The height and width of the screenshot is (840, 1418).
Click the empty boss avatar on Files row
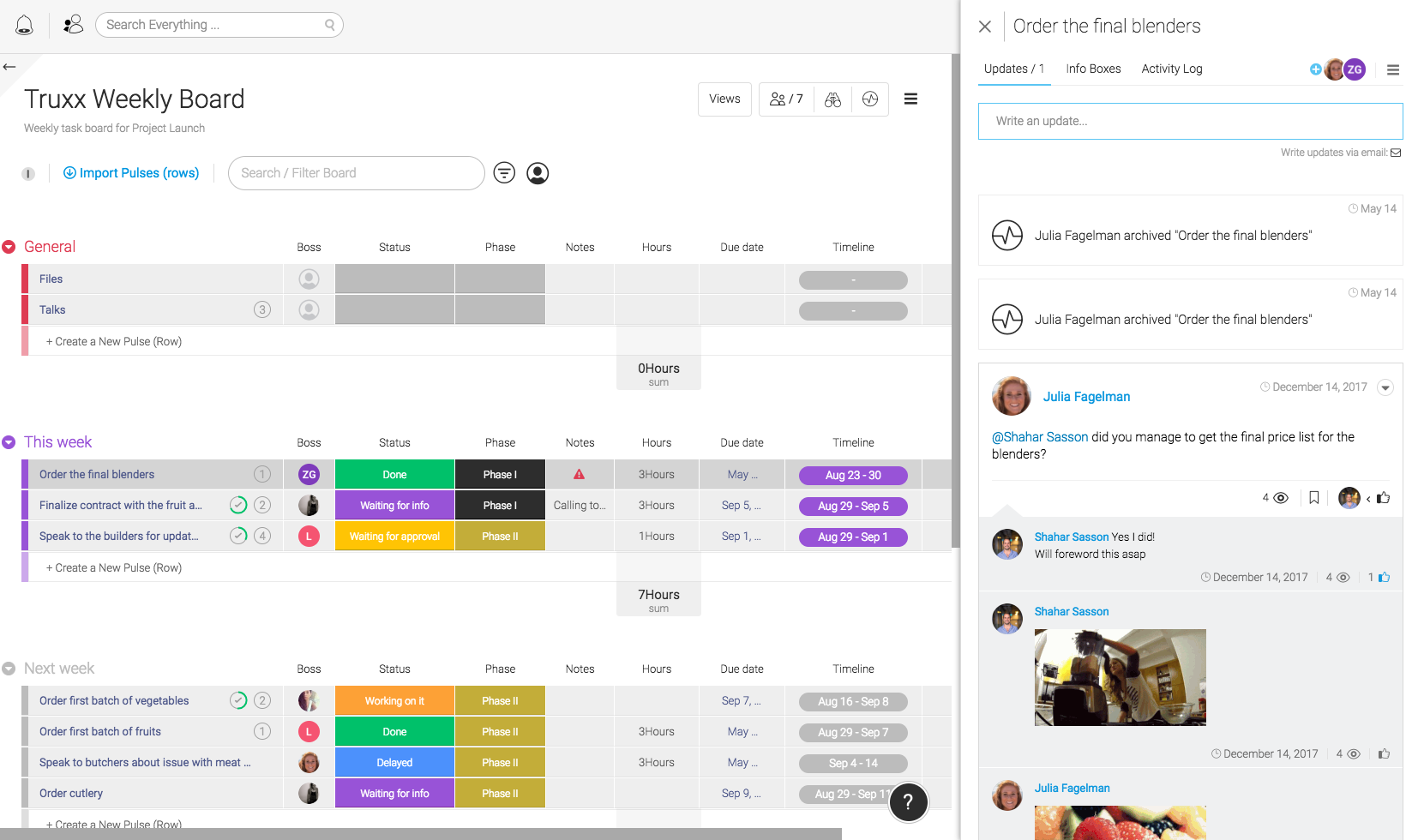point(309,279)
